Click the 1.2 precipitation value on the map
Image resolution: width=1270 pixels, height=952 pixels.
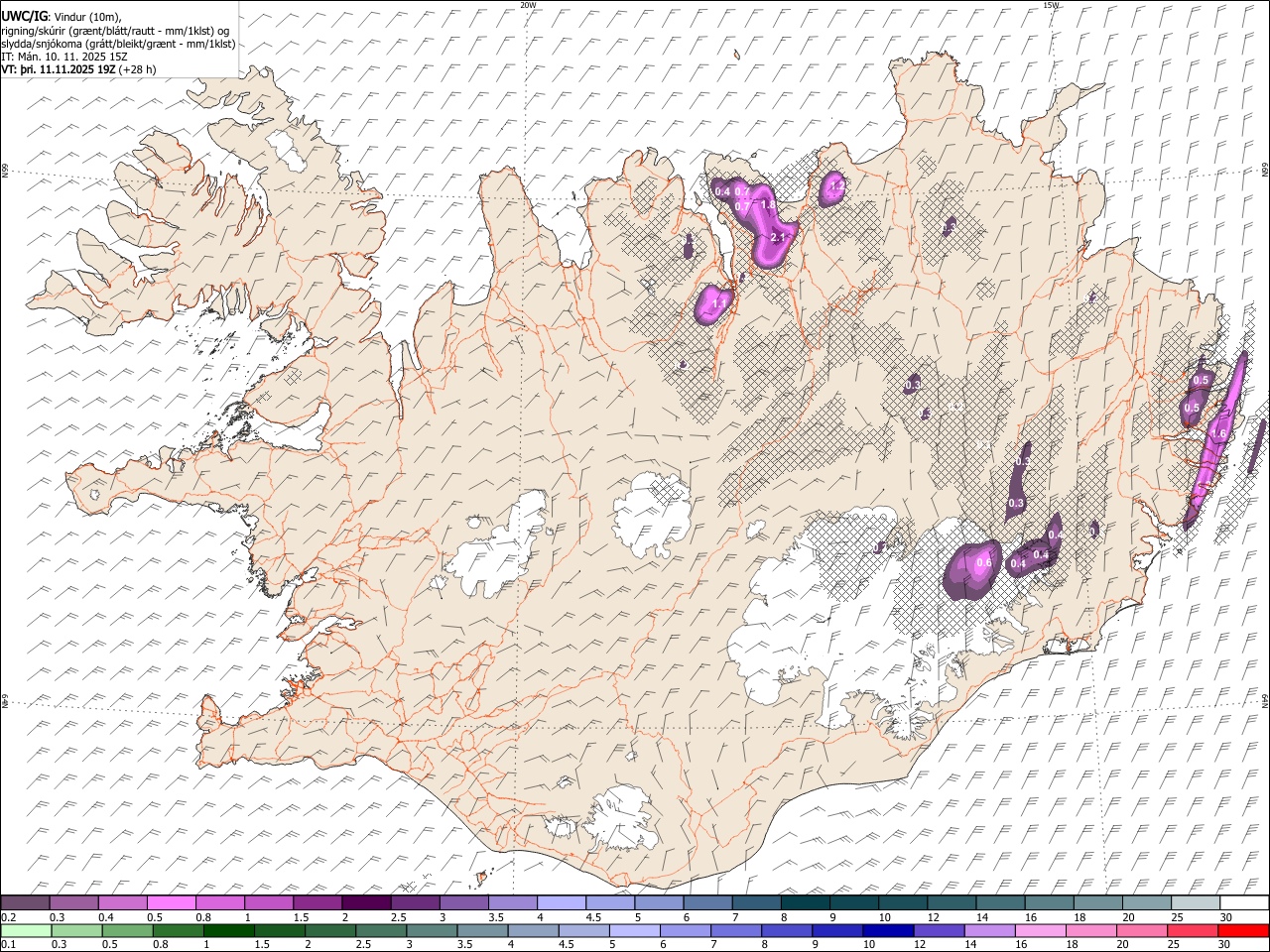[835, 184]
